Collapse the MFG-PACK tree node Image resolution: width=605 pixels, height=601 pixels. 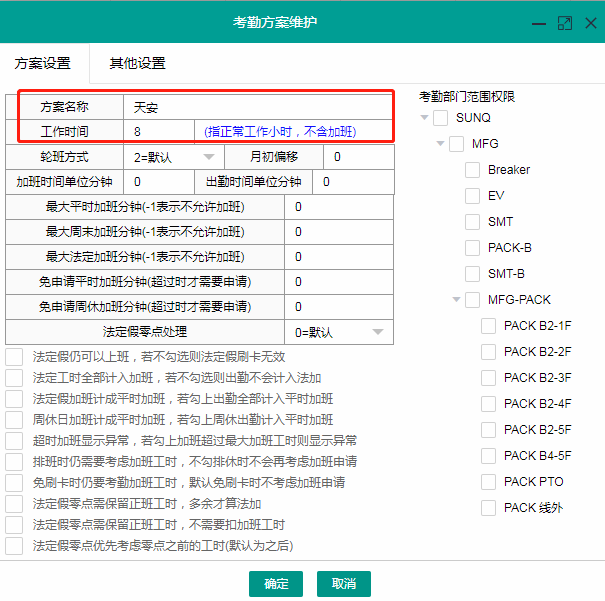(x=457, y=300)
